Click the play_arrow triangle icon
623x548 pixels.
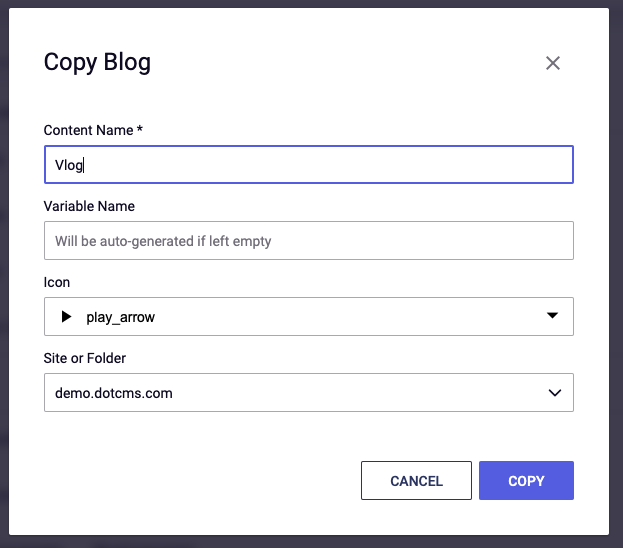66,316
